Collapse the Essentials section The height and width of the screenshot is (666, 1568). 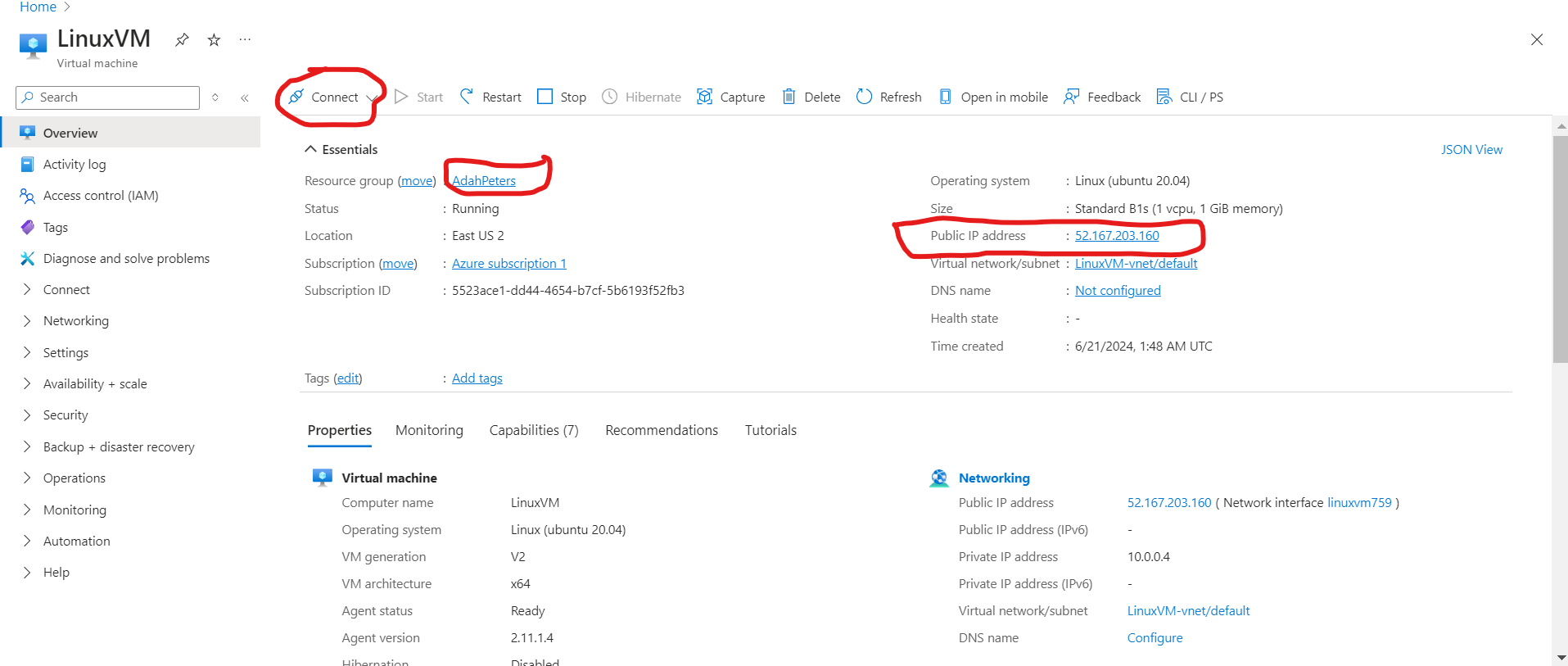click(310, 149)
